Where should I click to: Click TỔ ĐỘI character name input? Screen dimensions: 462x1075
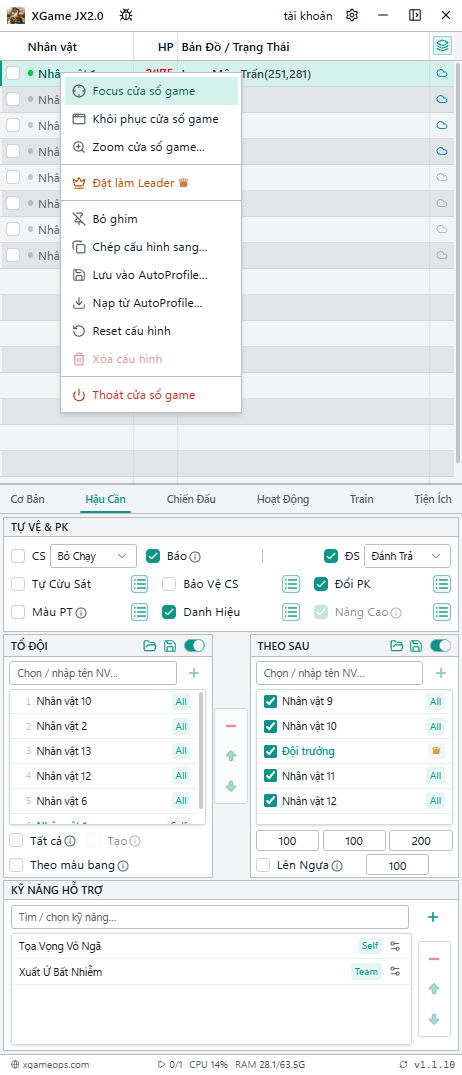pos(93,673)
